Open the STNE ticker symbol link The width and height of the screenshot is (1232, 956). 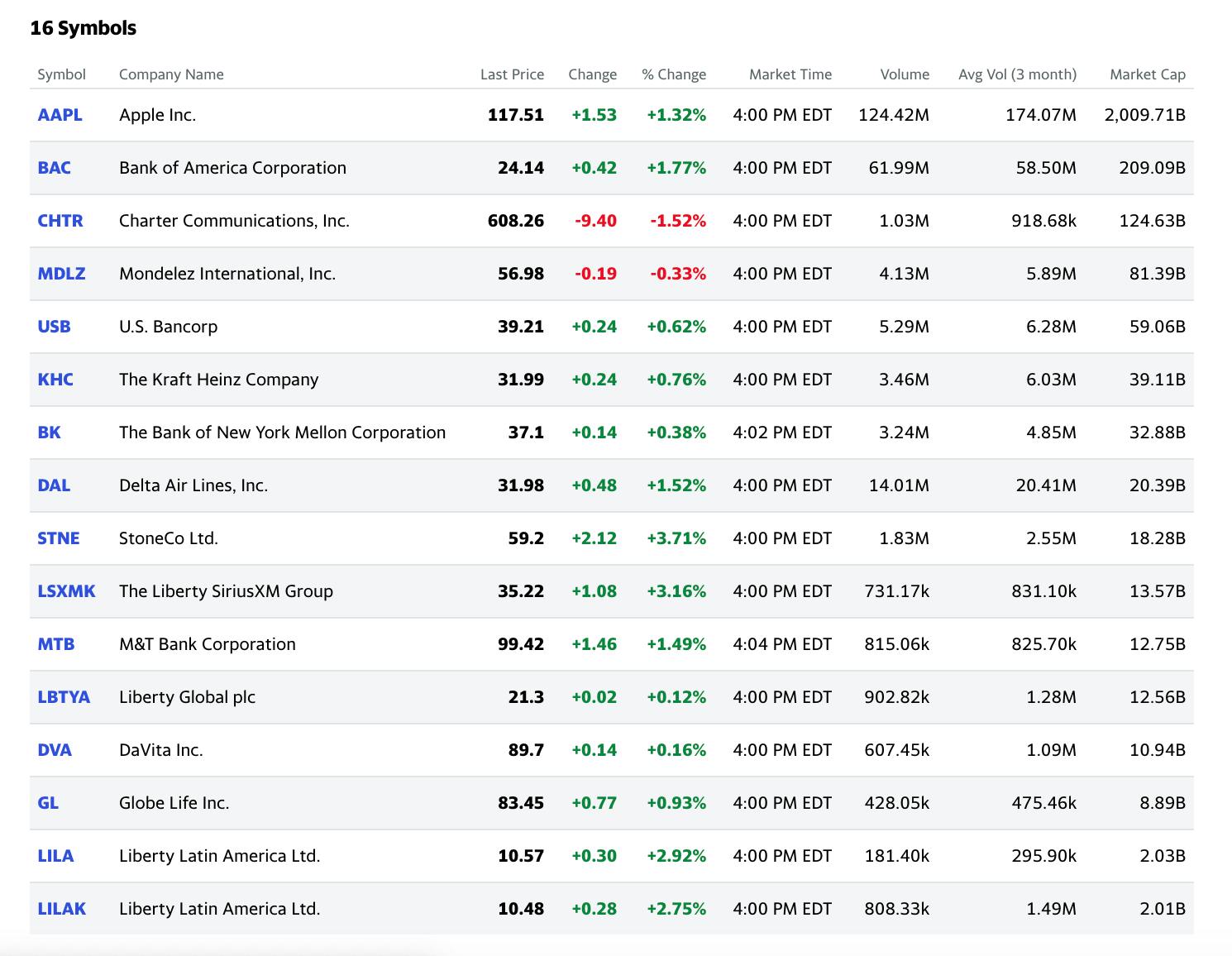click(59, 538)
